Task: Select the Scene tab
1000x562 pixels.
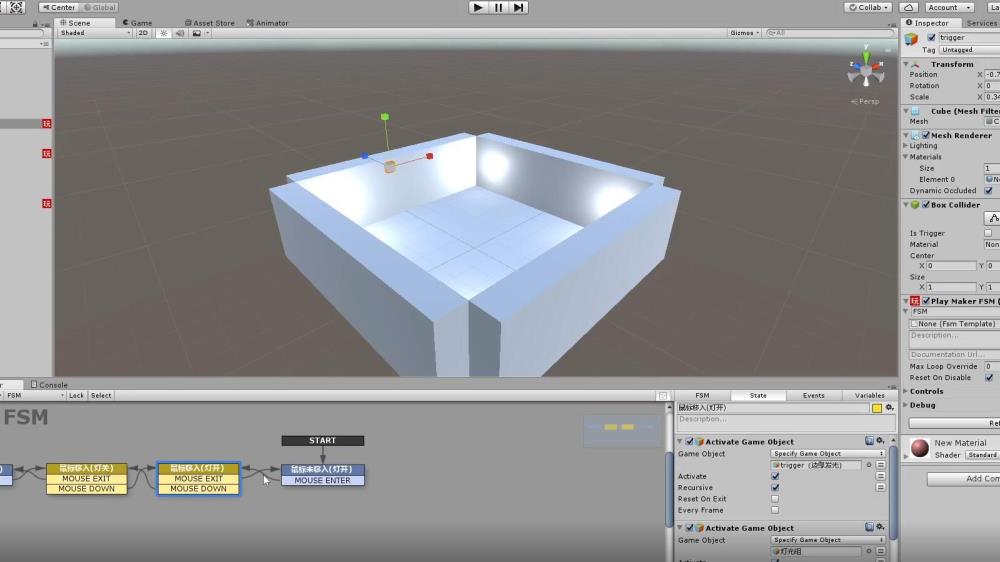Action: [75, 23]
